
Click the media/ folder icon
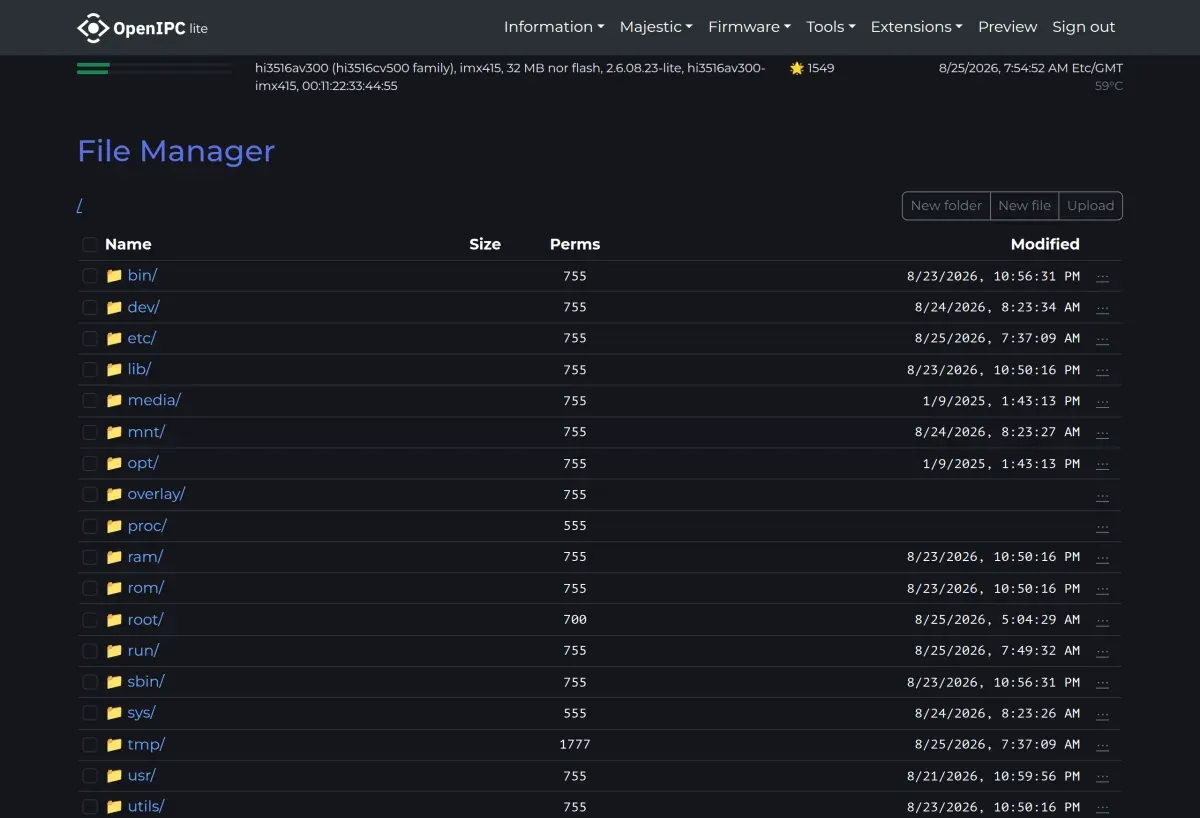click(x=114, y=400)
